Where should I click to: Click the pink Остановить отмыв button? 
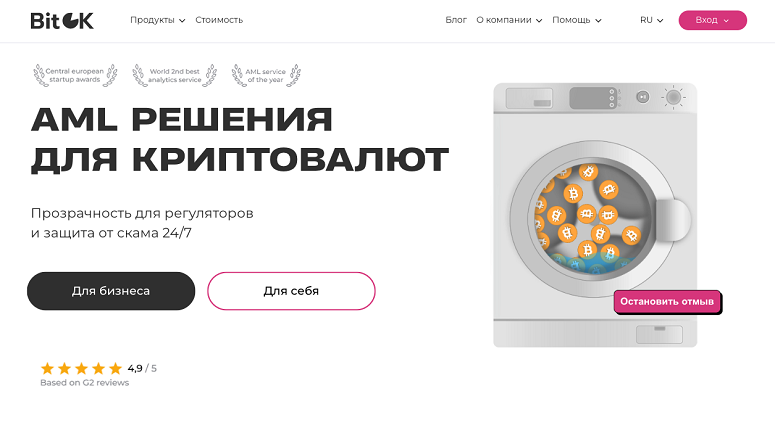pyautogui.click(x=667, y=301)
